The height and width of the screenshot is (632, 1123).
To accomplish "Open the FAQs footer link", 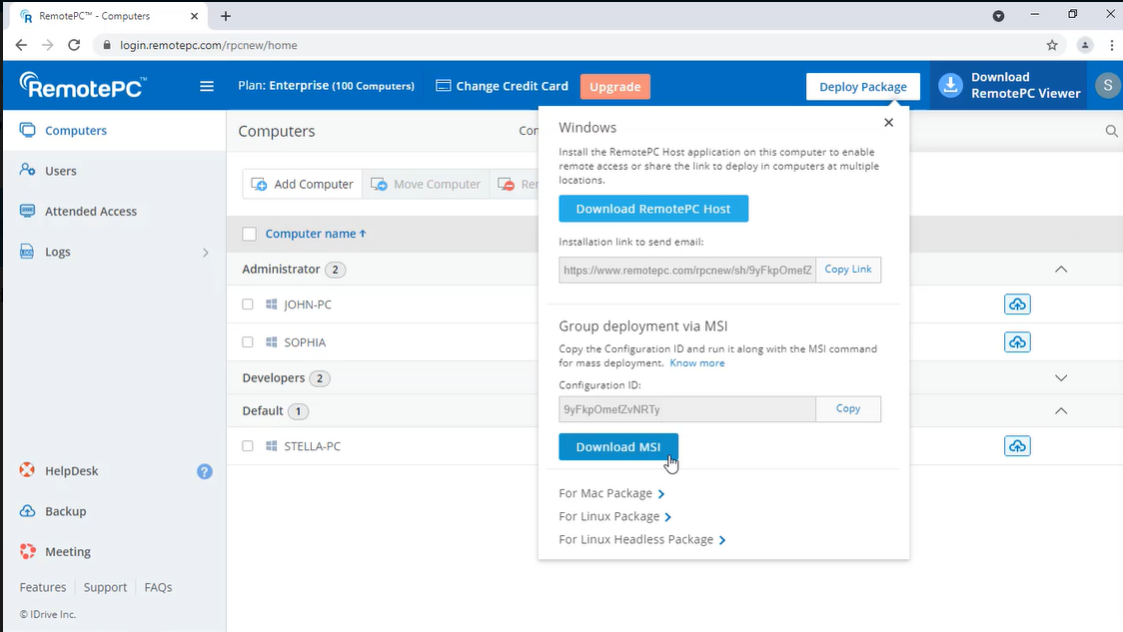I will (158, 587).
